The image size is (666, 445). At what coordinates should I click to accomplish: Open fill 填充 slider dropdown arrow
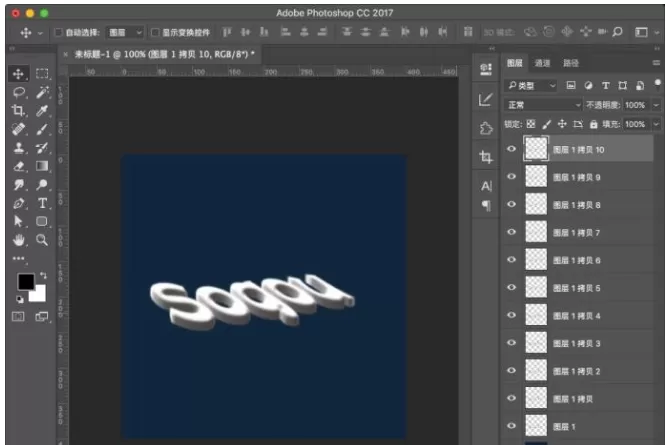pos(656,124)
